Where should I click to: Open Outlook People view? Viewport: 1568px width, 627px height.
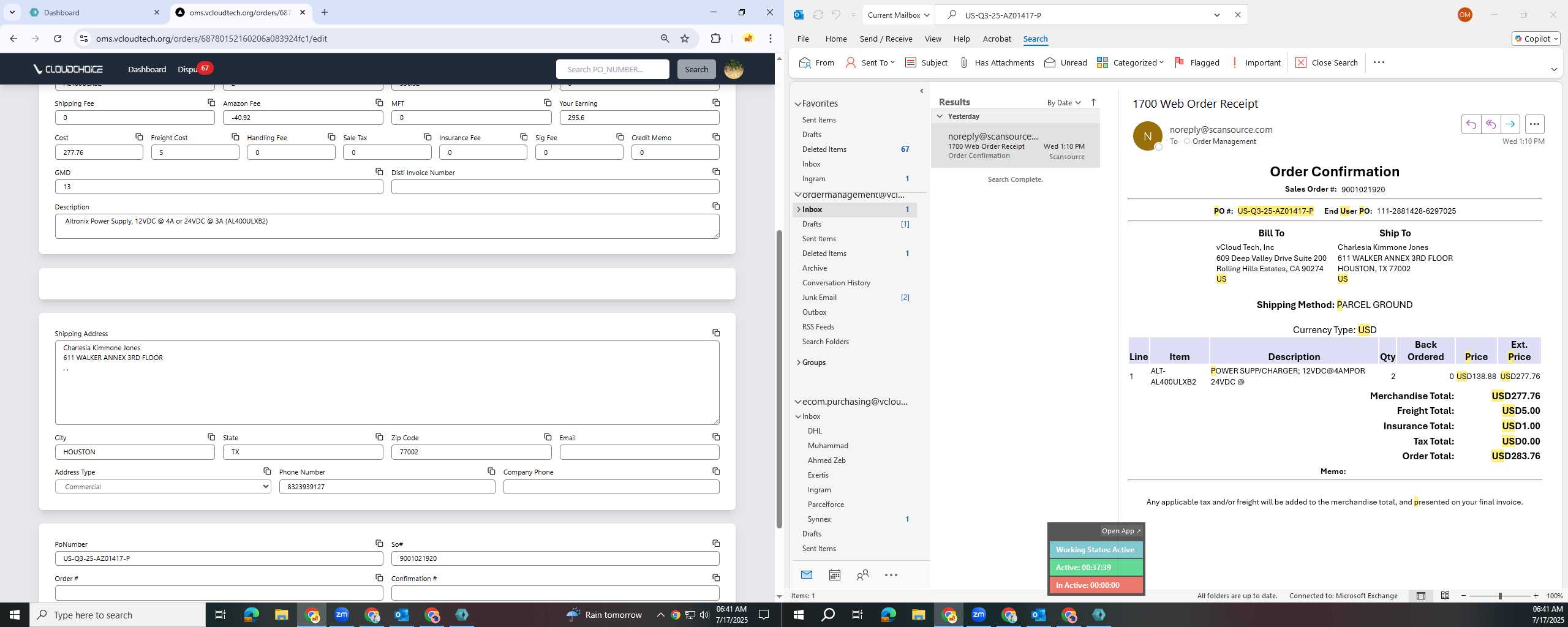point(862,575)
